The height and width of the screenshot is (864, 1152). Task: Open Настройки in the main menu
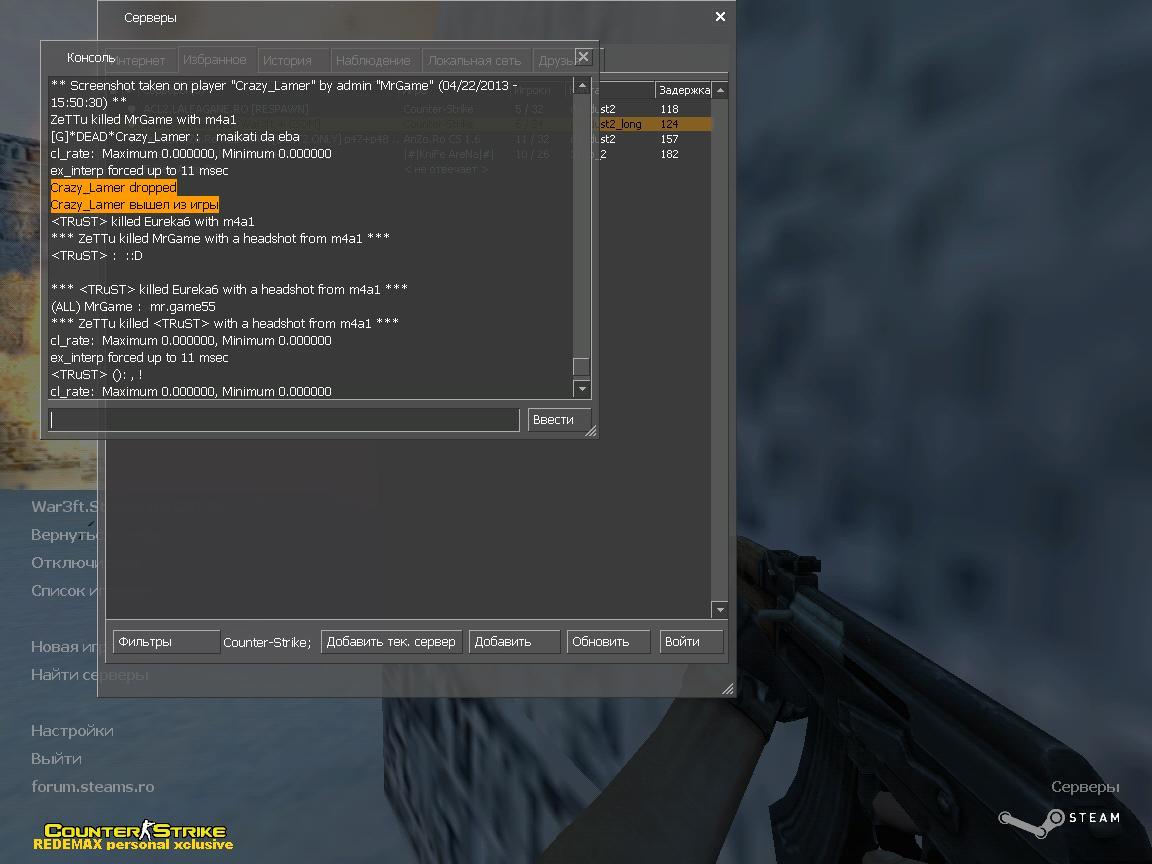pyautogui.click(x=72, y=730)
